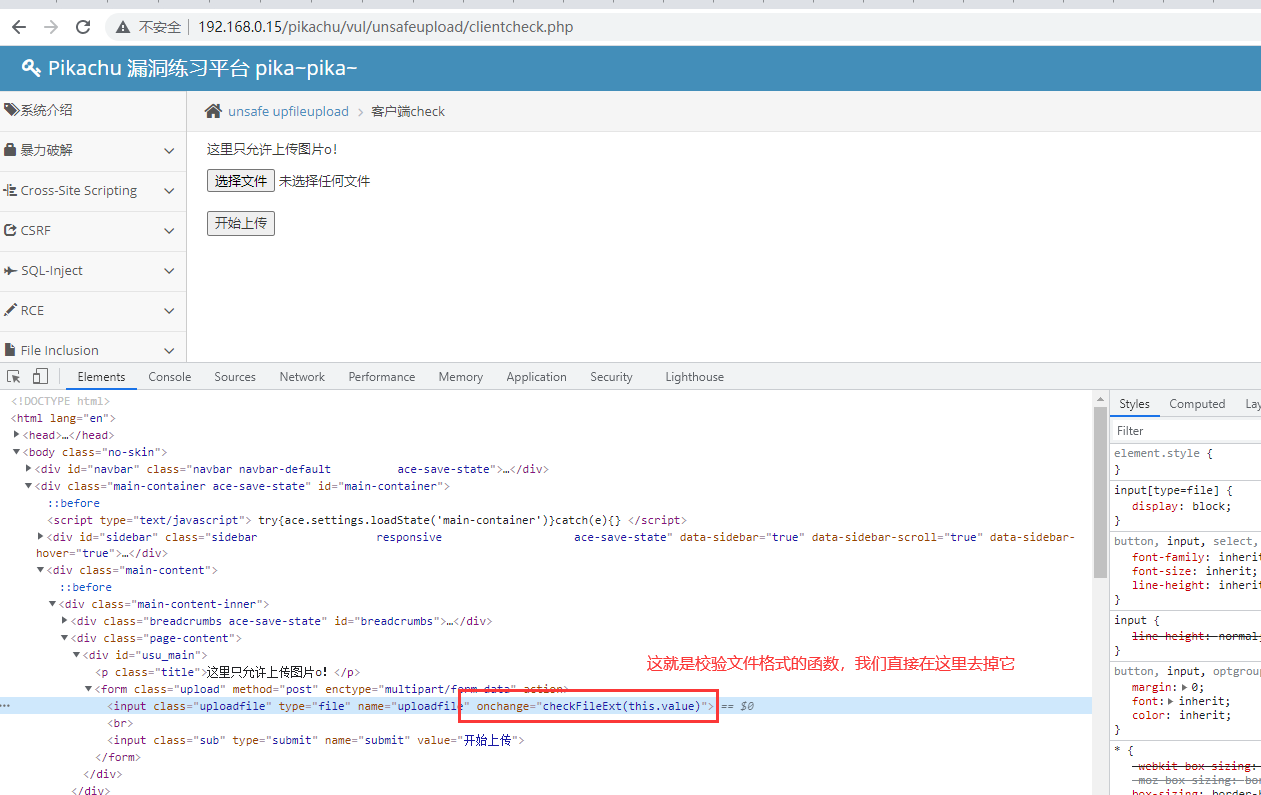Click the browser back arrow
The width and height of the screenshot is (1261, 795).
pyautogui.click(x=18, y=27)
